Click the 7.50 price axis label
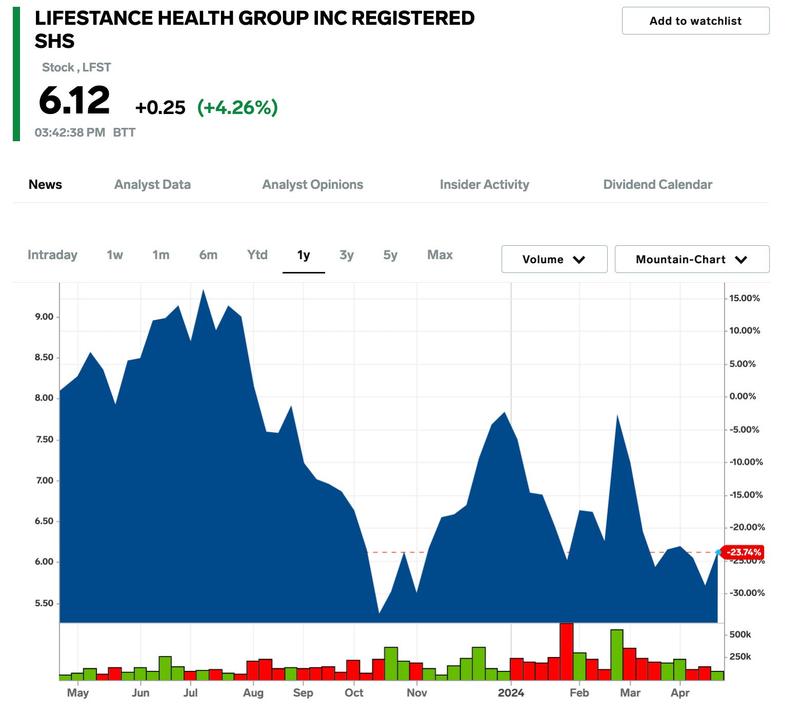The width and height of the screenshot is (800, 708). pos(44,439)
